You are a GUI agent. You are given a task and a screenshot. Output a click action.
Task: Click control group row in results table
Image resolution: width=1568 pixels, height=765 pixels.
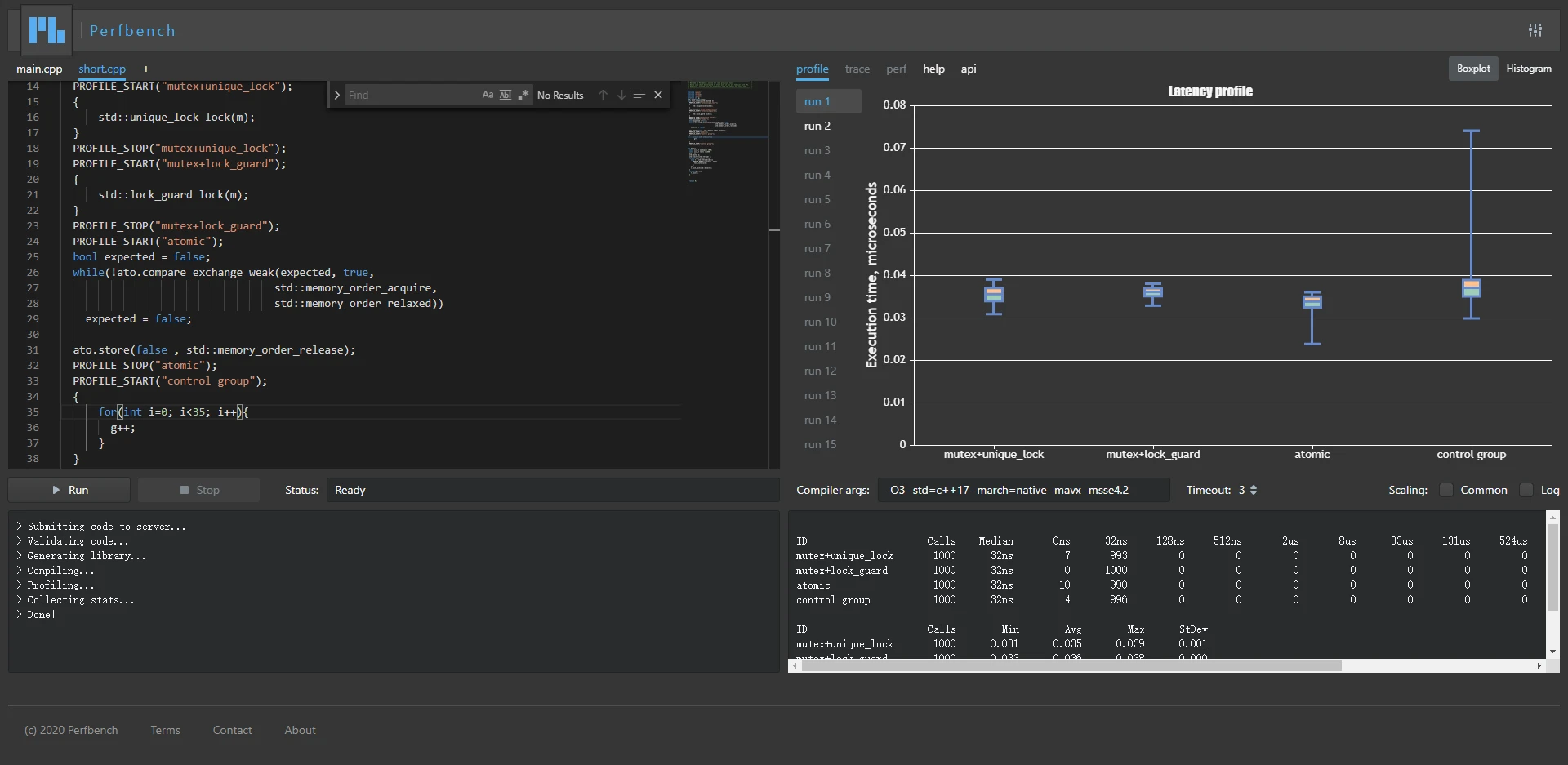click(x=1162, y=600)
